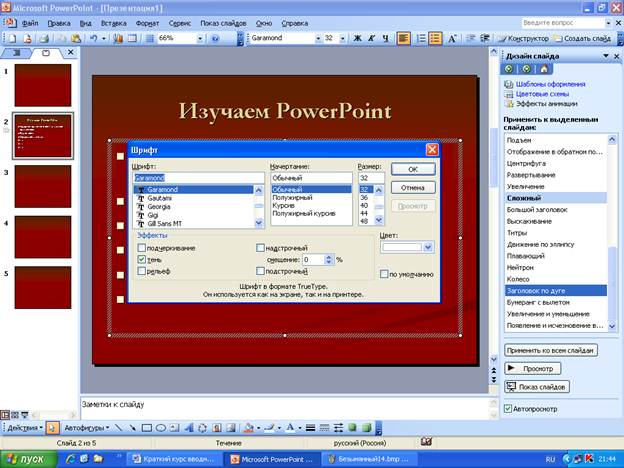The image size is (624, 468).
Task: Click the bulleted list icon
Action: 435,38
